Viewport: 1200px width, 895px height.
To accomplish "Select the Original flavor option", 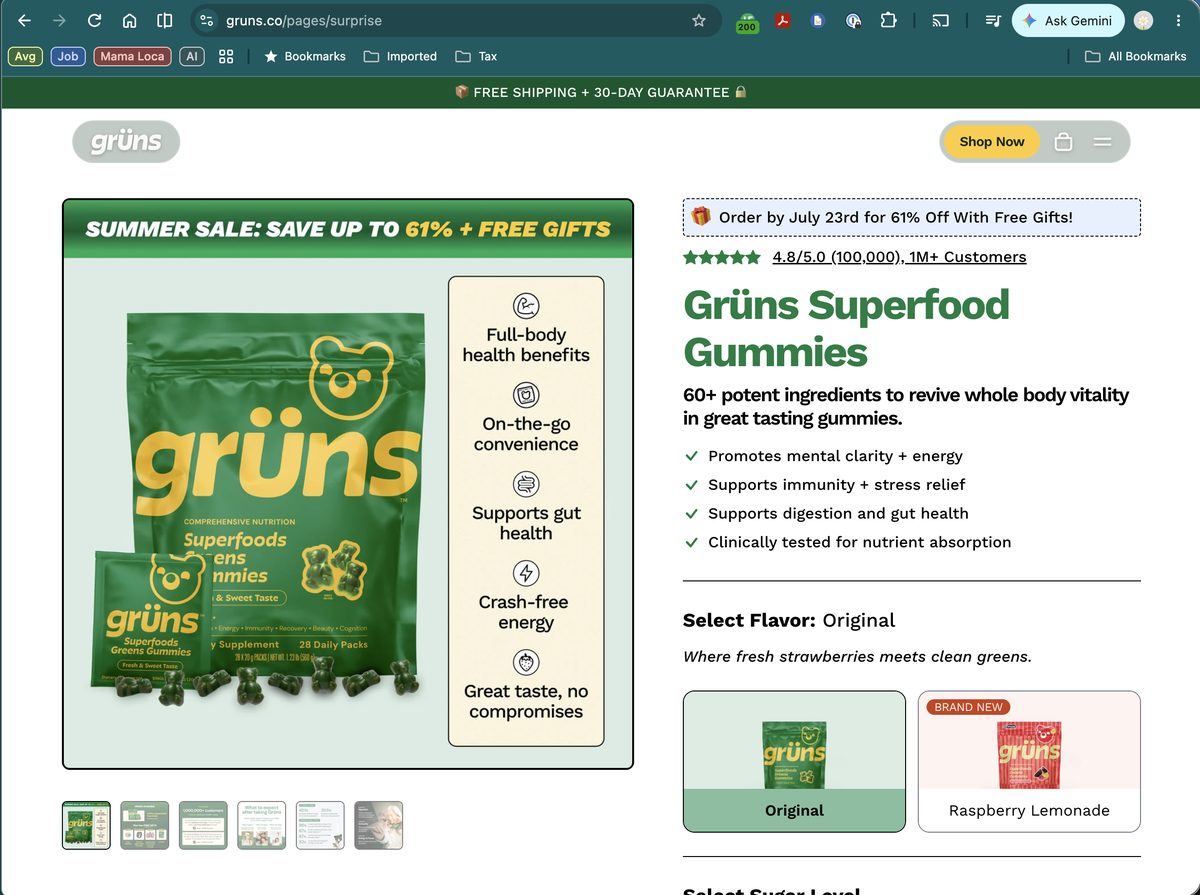I will (x=794, y=761).
